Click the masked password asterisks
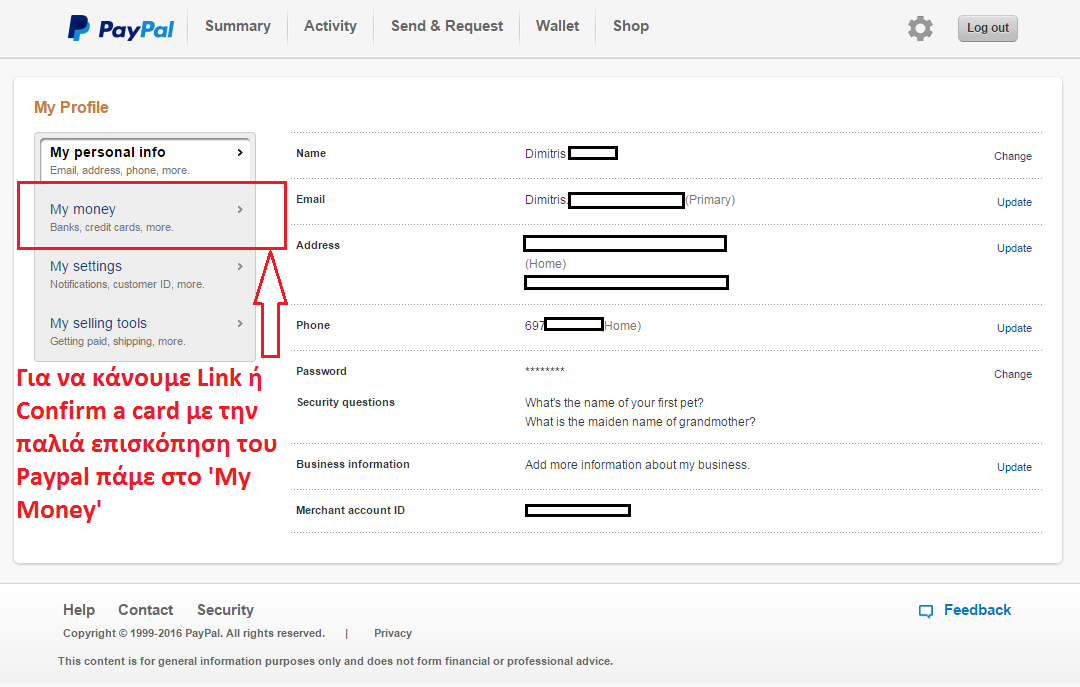Screen dimensions: 1080x687 coord(545,371)
